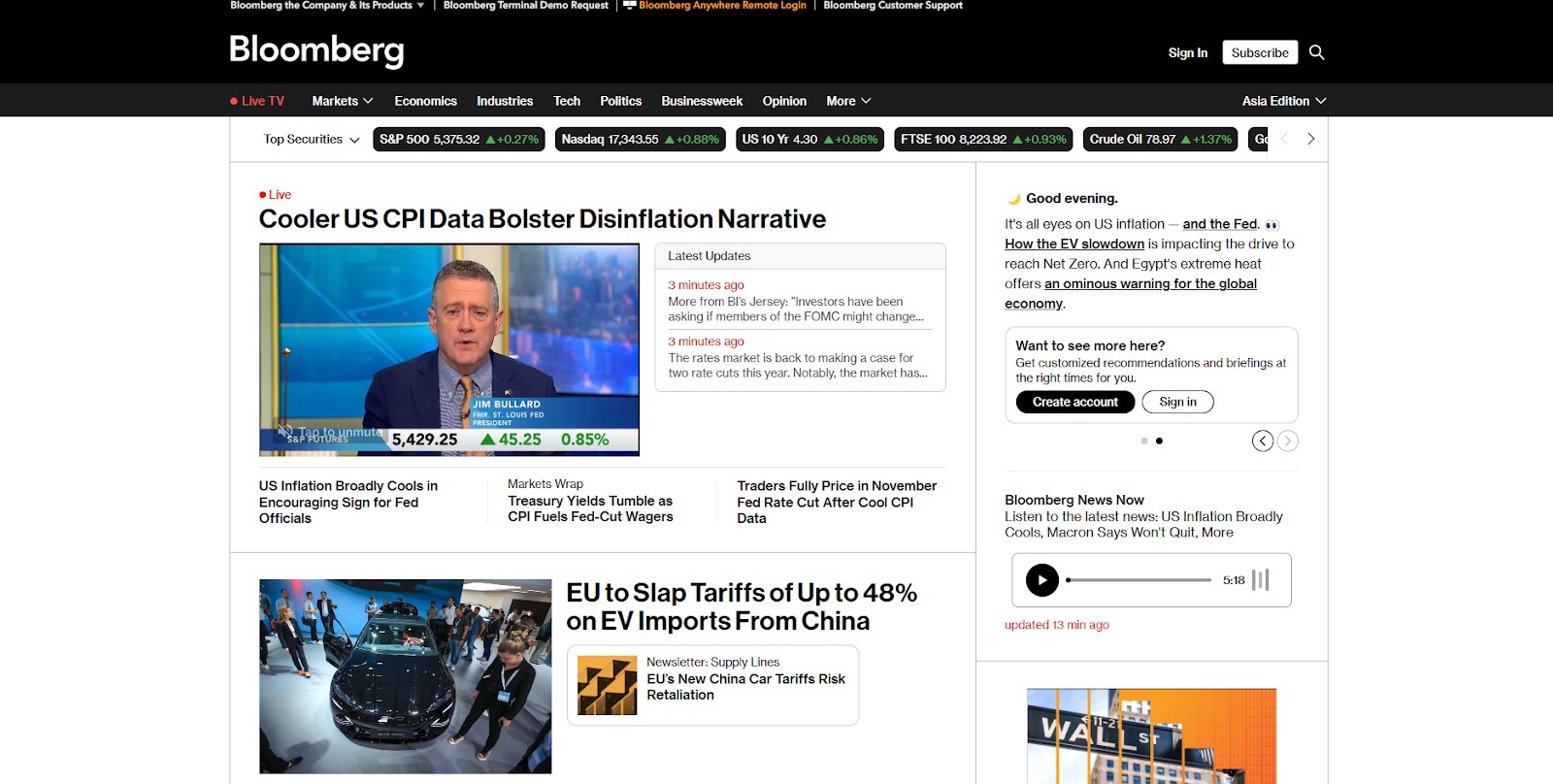Screen dimensions: 1553x784
Task: Open Bloomberg the Company & Its Products dropdown
Action: (x=327, y=6)
